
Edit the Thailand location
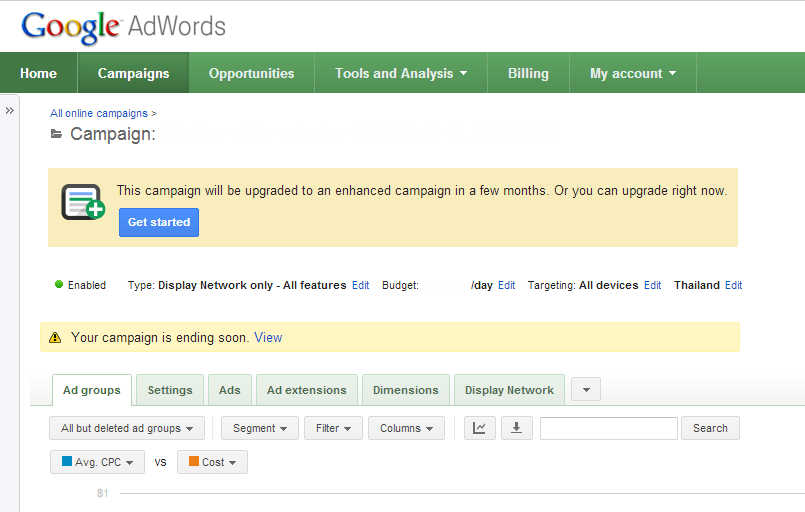[x=733, y=285]
